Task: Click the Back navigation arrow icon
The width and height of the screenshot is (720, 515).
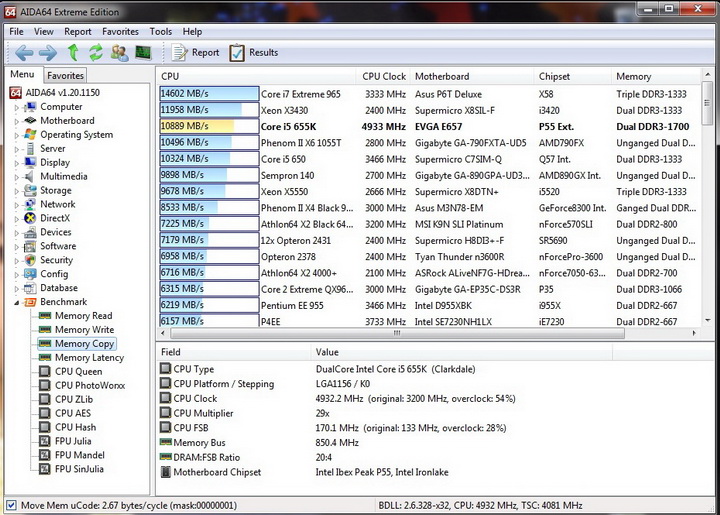Action: pos(24,53)
